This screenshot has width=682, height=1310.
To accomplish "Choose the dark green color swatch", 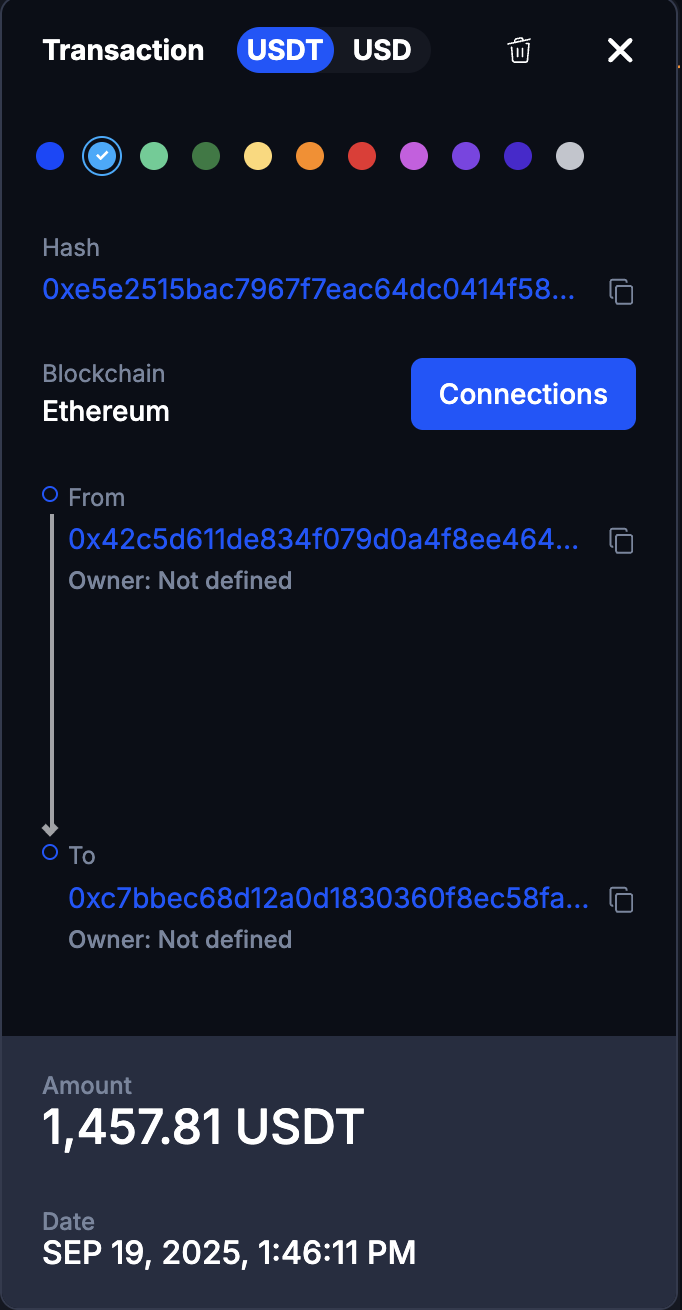I will point(206,156).
